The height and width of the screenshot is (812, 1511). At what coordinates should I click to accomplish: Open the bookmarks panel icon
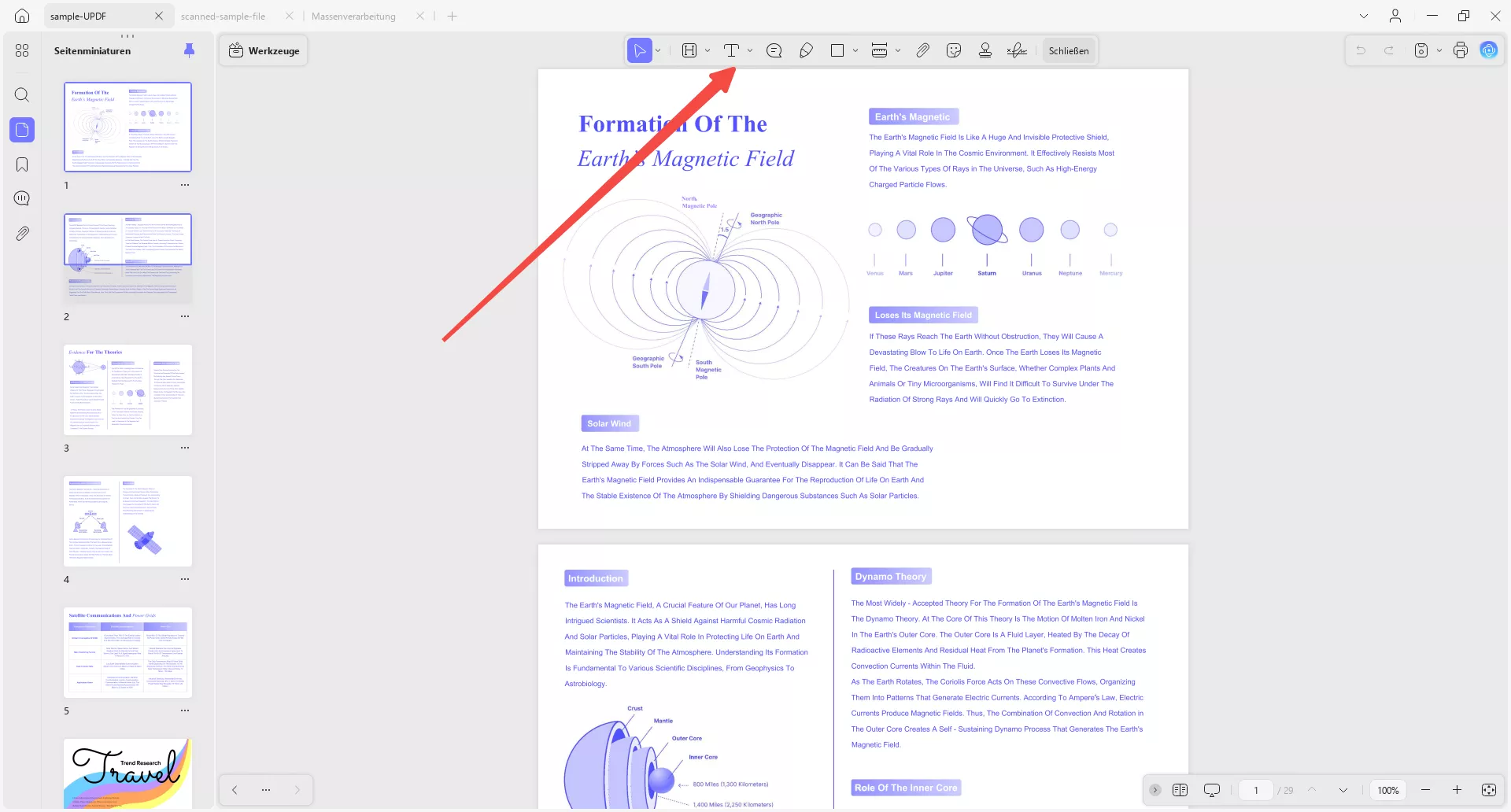tap(22, 164)
